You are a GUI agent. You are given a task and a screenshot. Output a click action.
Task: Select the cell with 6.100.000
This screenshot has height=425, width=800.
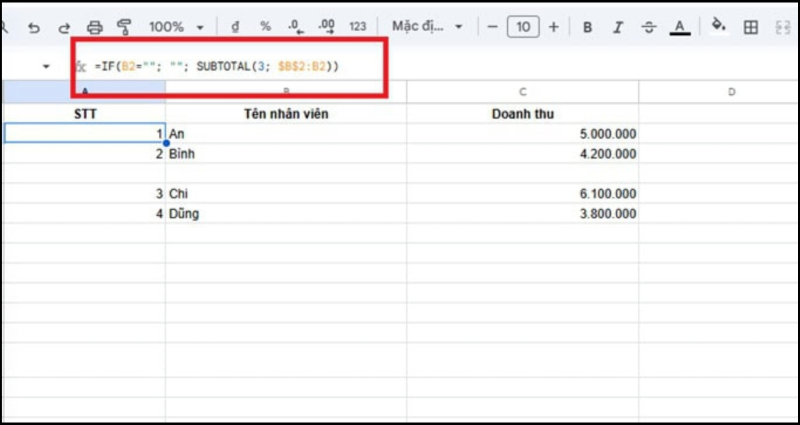(x=522, y=193)
